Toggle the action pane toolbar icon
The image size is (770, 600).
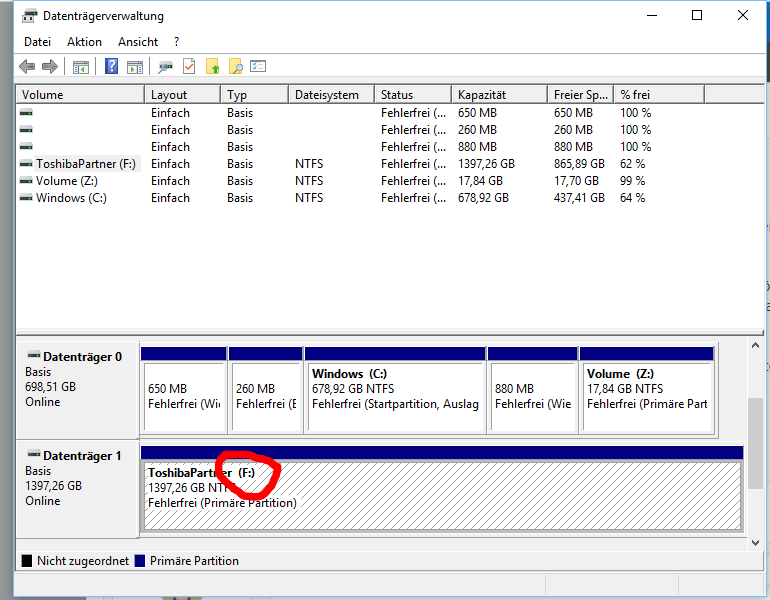point(135,67)
